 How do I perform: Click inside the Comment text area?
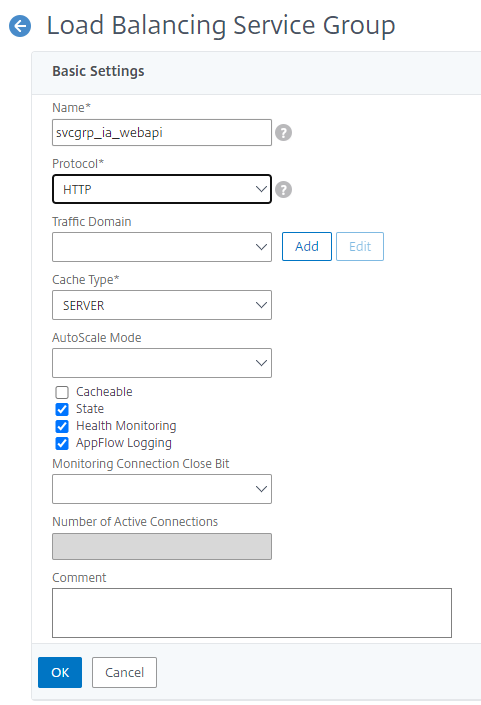[252, 613]
